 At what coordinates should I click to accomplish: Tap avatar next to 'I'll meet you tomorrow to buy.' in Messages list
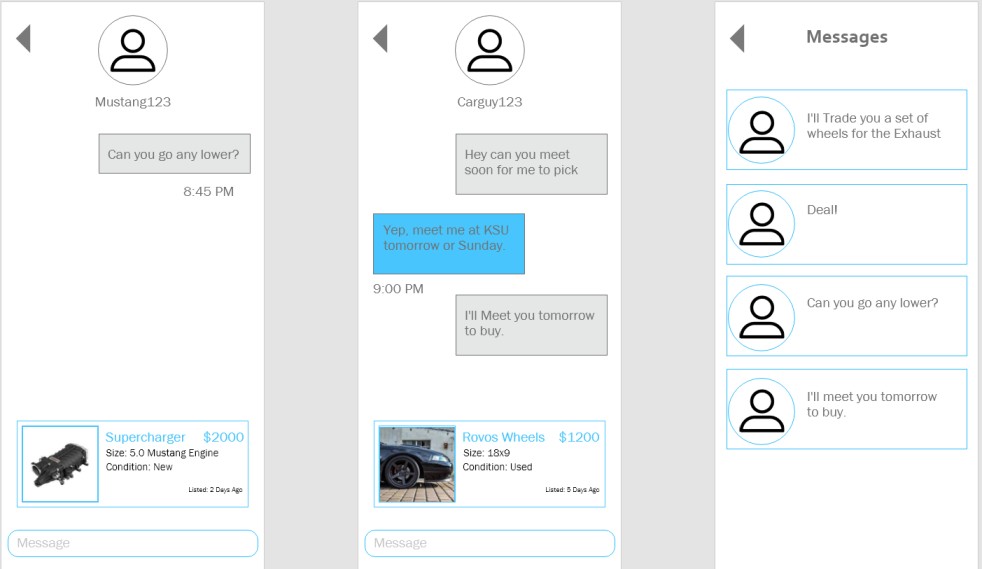coord(762,411)
